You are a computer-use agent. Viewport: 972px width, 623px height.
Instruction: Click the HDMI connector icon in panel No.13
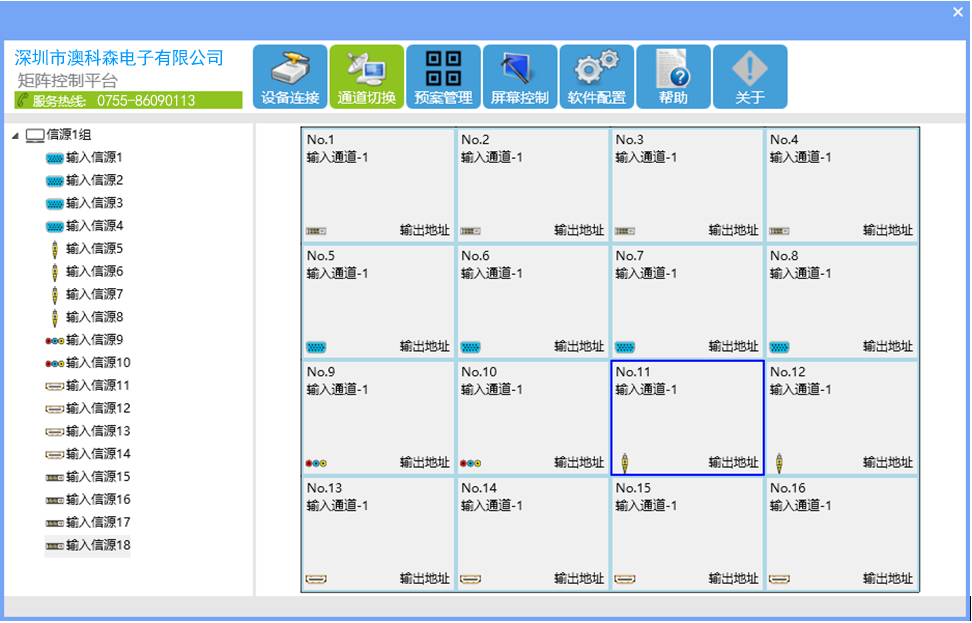click(316, 579)
